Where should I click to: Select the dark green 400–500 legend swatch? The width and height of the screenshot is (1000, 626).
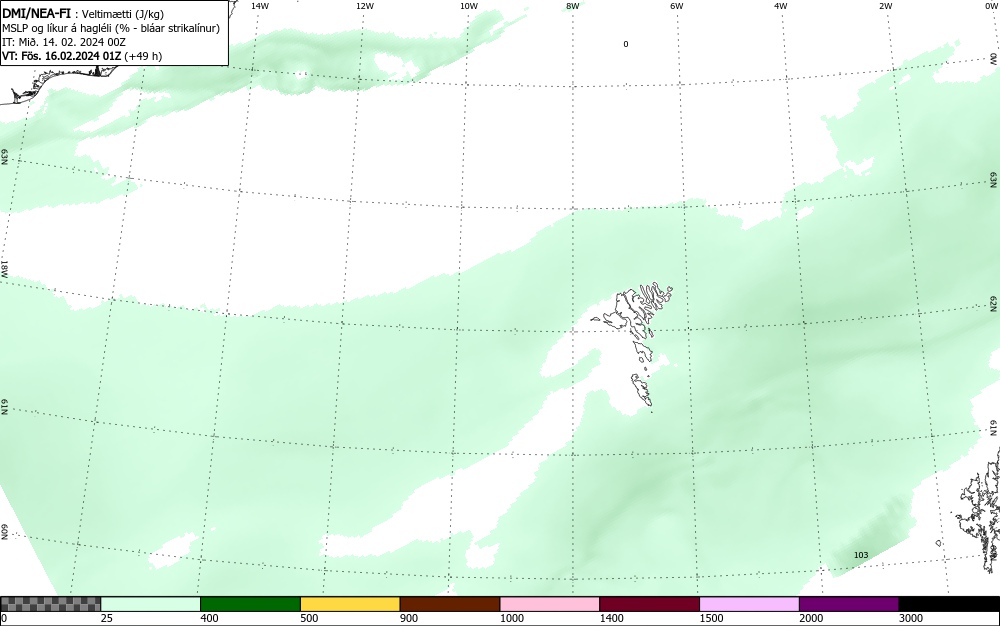tap(250, 604)
